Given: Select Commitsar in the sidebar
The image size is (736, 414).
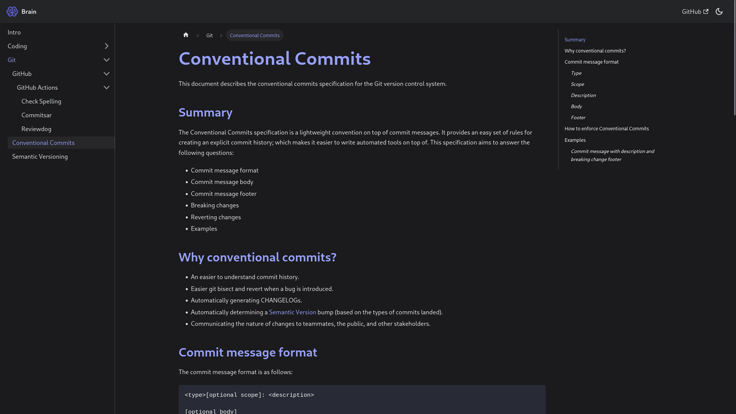Looking at the screenshot, I should point(36,115).
